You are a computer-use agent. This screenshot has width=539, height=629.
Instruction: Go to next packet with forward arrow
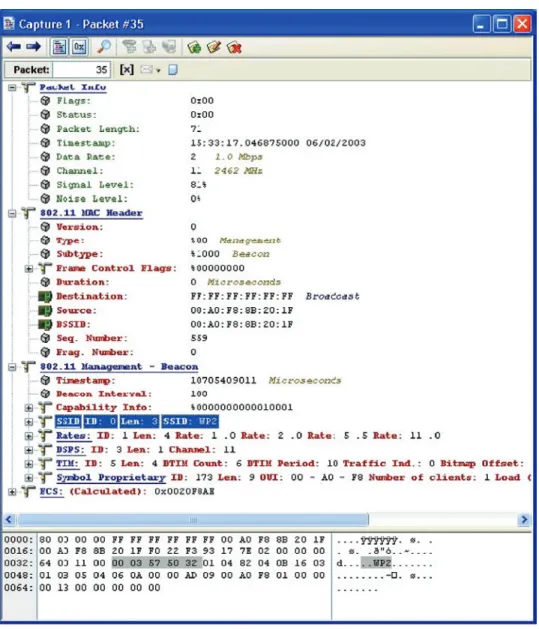point(33,47)
